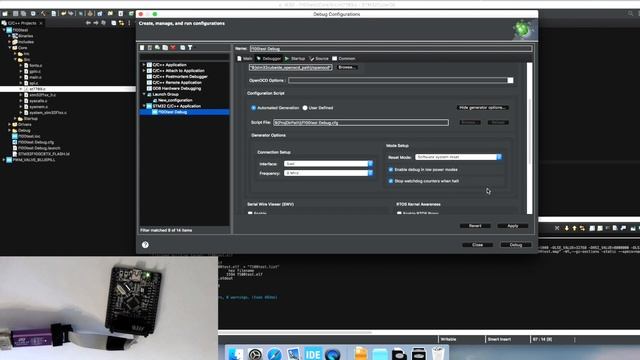The width and height of the screenshot is (640, 360).
Task: Click Collapse All icon in configurations toolbar
Action: [182, 48]
